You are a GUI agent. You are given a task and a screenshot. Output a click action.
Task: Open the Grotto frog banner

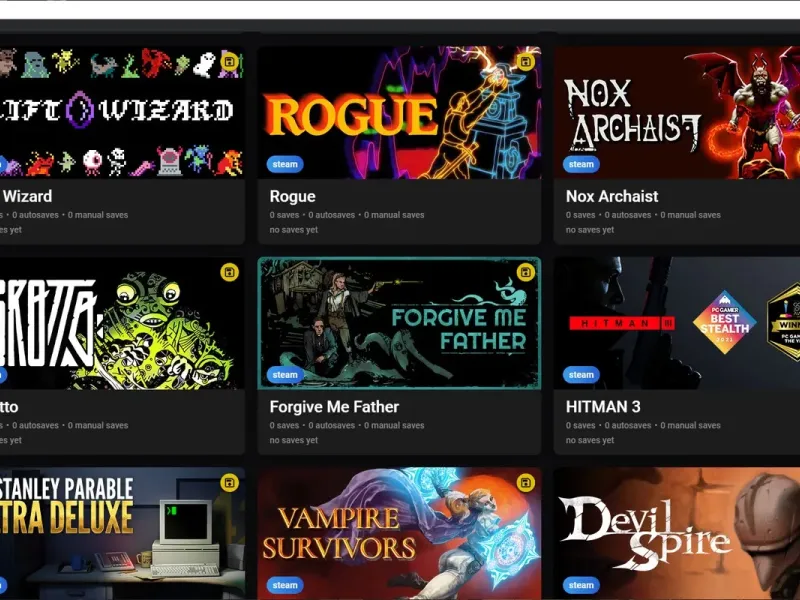point(122,323)
